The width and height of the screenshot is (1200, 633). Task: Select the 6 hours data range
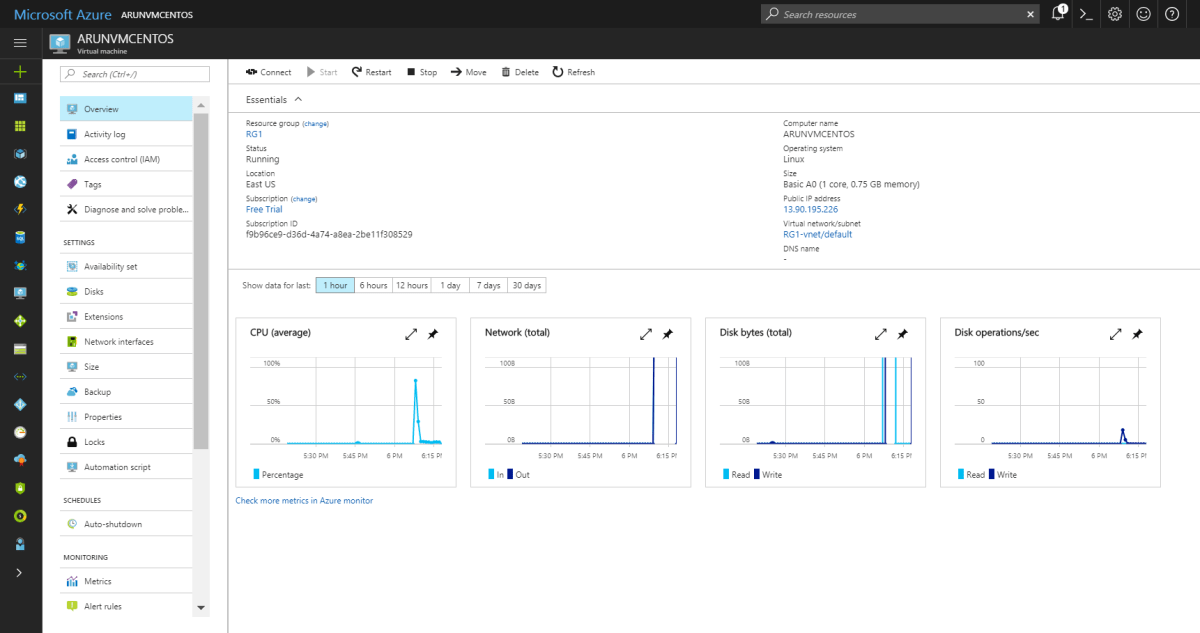click(372, 285)
